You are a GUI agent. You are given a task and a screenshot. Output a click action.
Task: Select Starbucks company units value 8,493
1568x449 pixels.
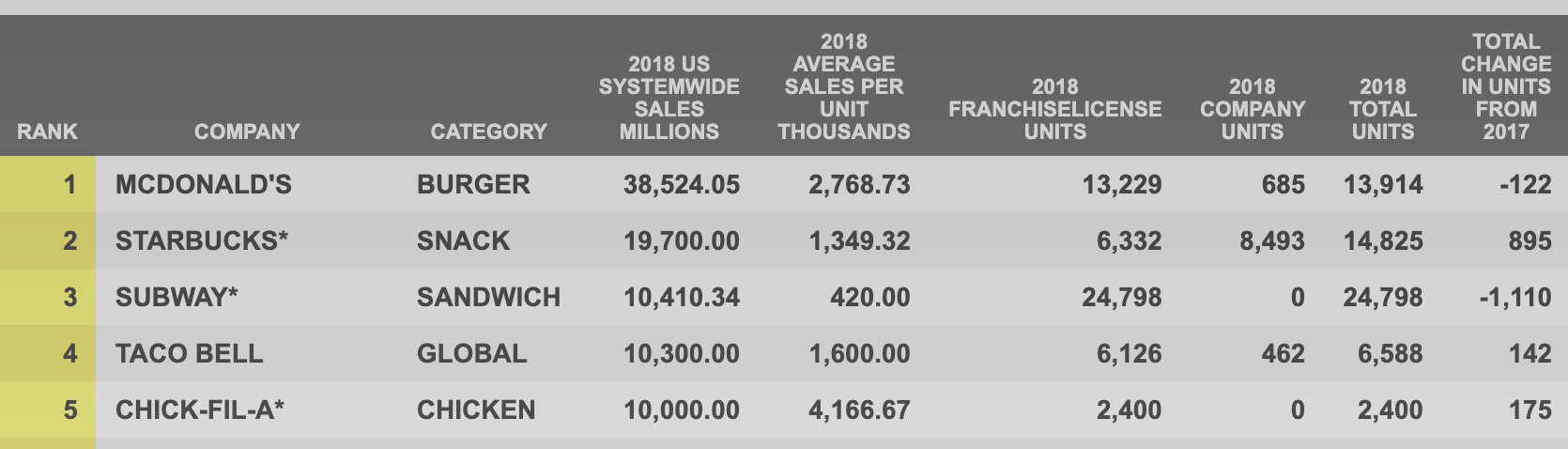tap(1271, 240)
